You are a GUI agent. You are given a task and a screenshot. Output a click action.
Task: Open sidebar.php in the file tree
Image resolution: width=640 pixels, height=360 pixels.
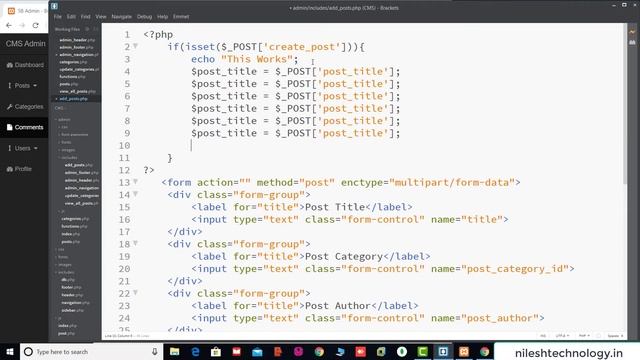73,310
